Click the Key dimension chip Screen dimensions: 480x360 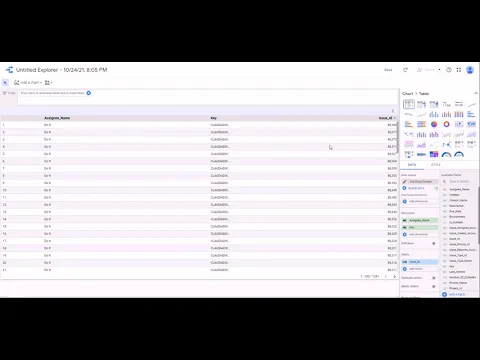click(420, 227)
